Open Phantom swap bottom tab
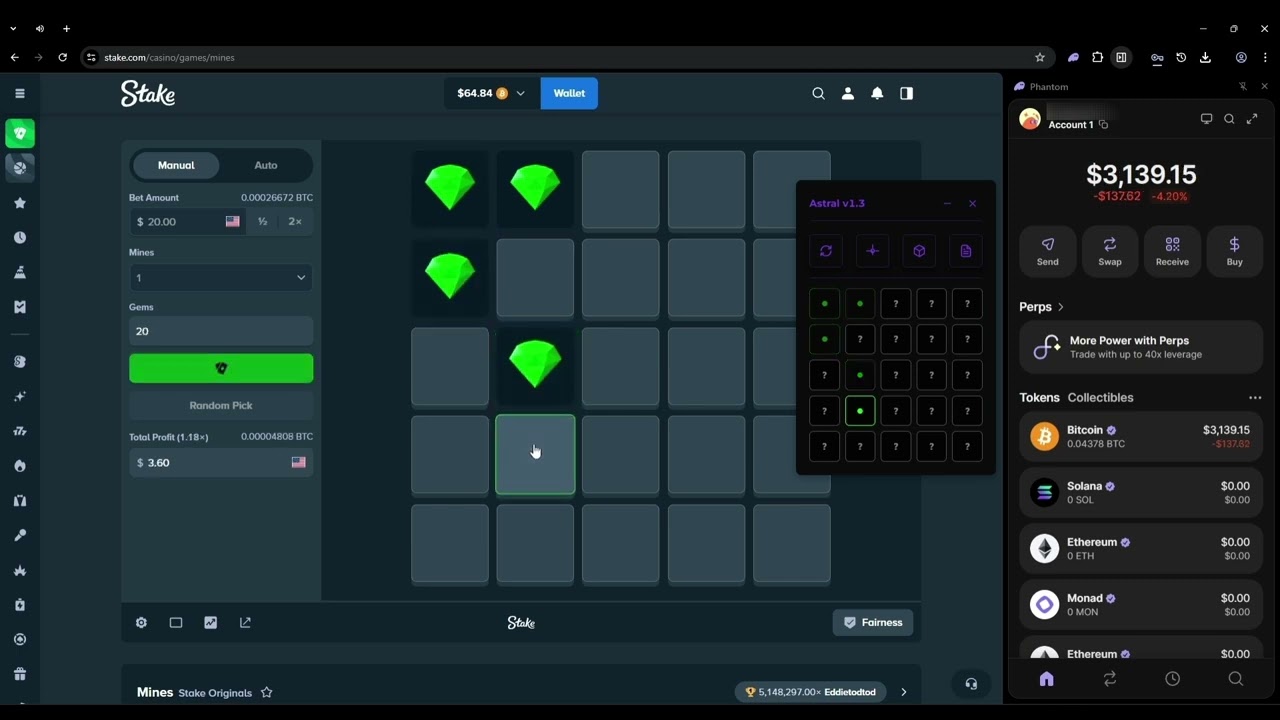This screenshot has width=1280, height=720. pos(1110,679)
